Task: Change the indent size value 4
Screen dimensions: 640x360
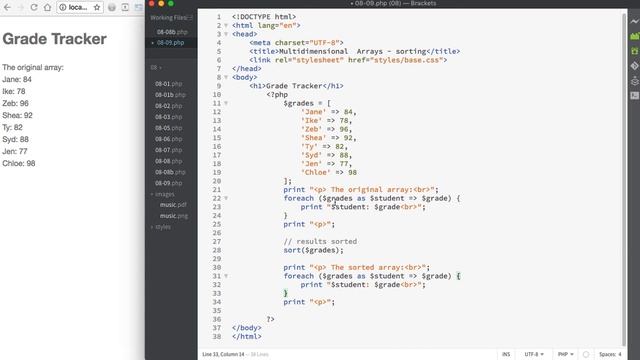Action: point(620,354)
